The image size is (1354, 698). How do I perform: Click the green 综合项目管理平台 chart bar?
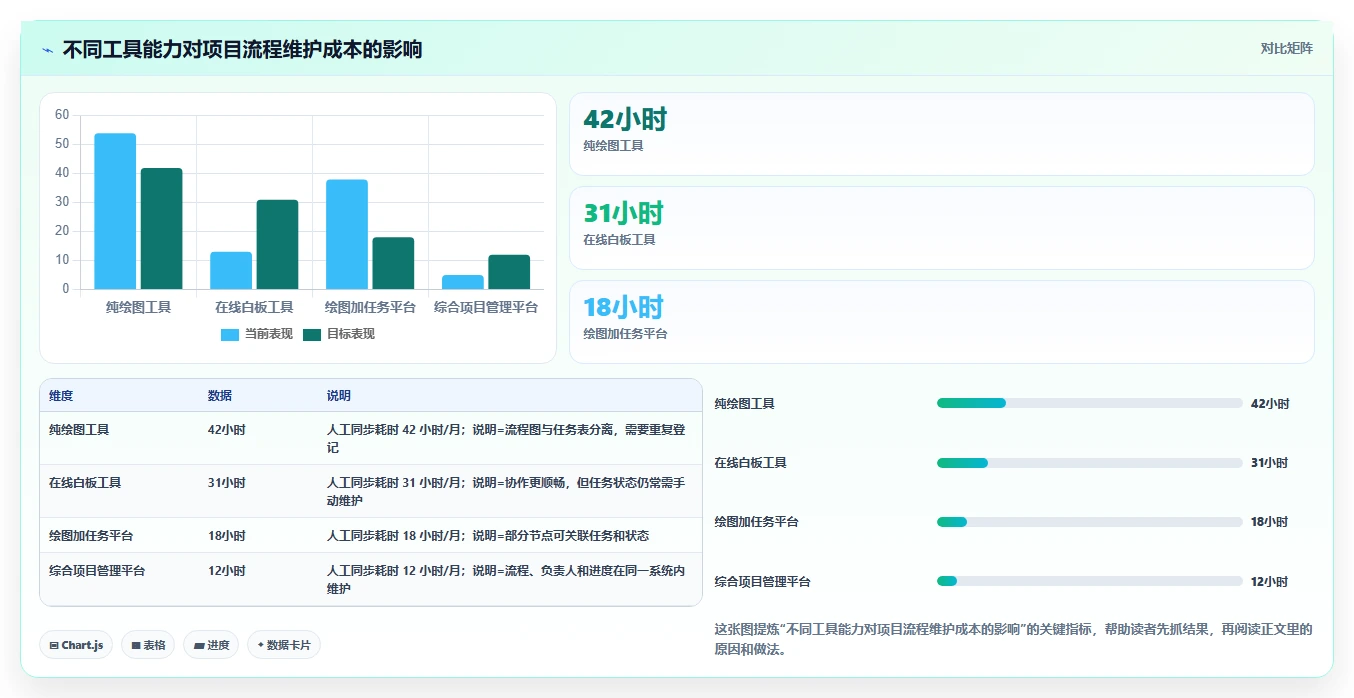(509, 272)
